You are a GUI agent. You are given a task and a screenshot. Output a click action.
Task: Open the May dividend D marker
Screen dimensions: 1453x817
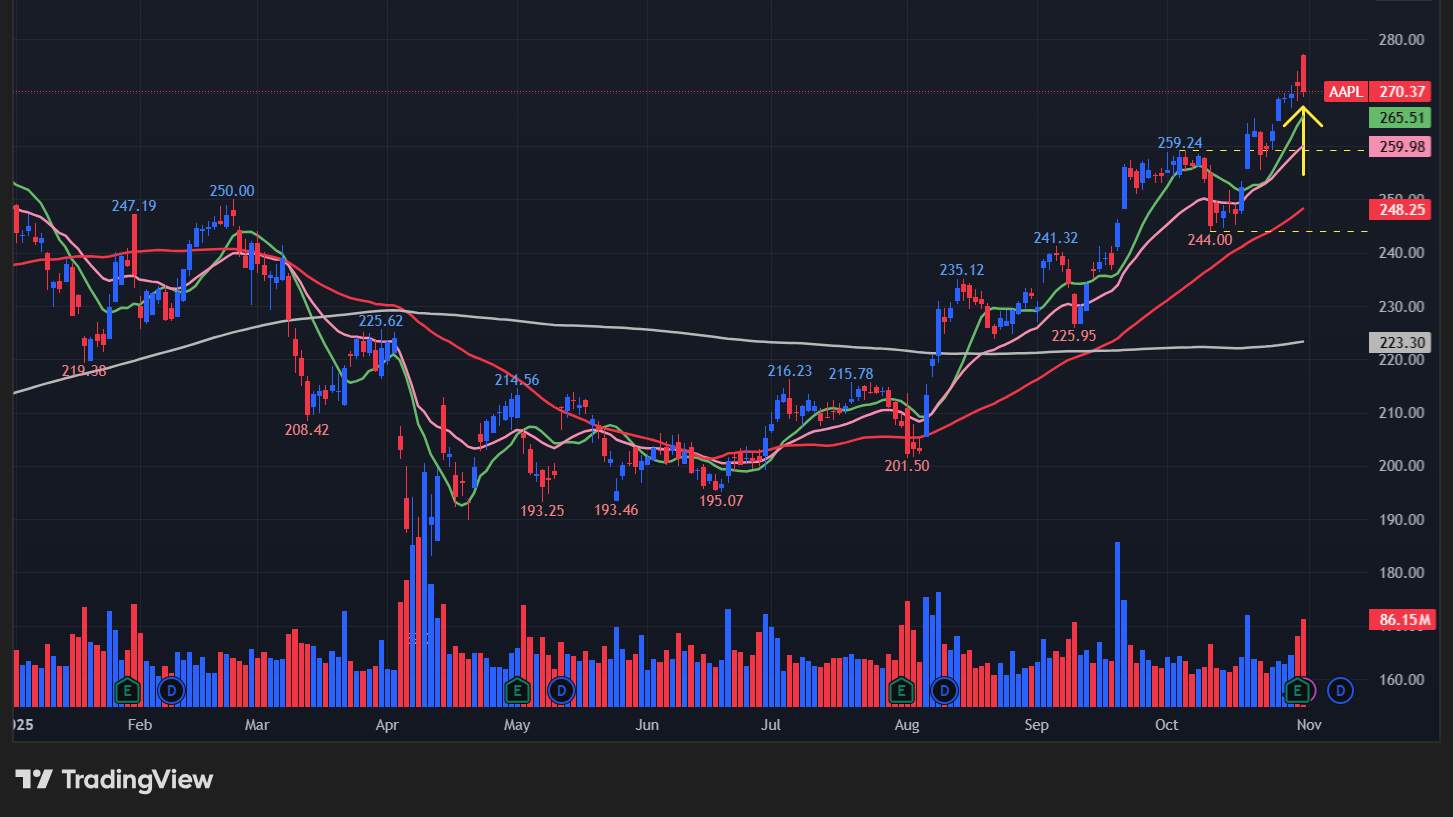[561, 690]
